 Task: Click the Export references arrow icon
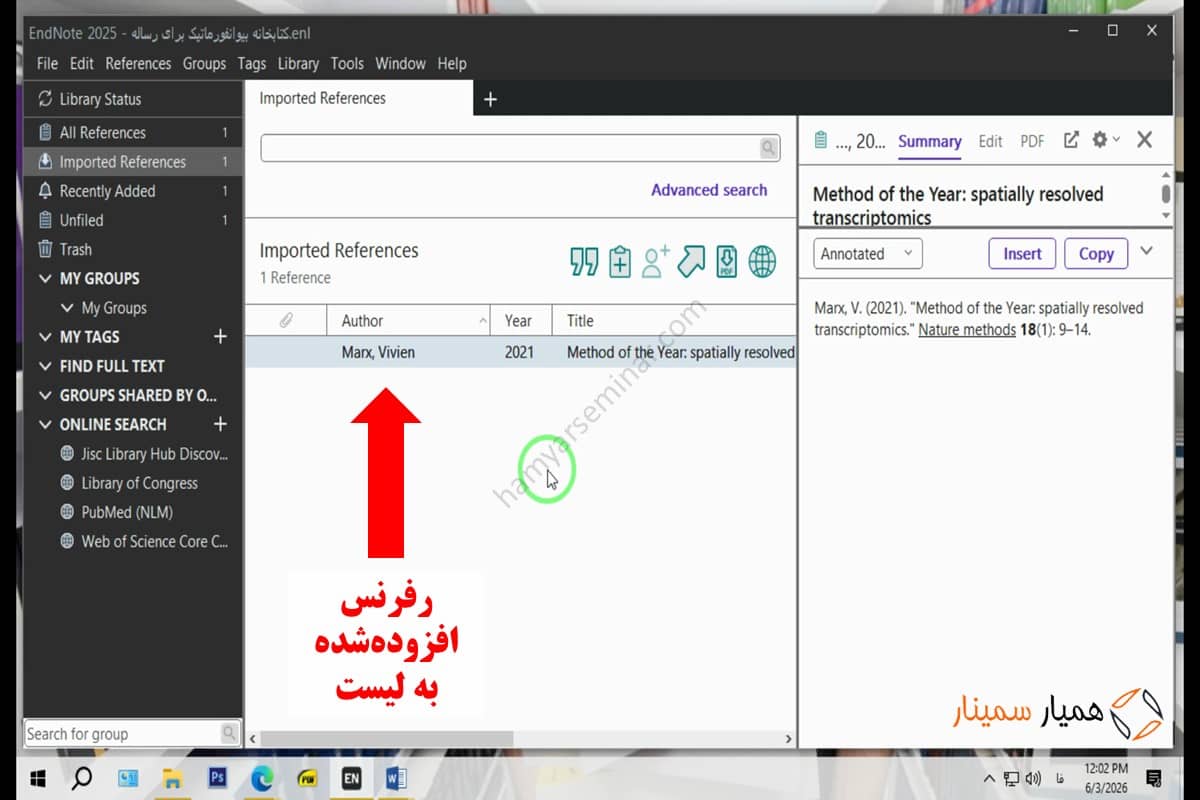[691, 262]
